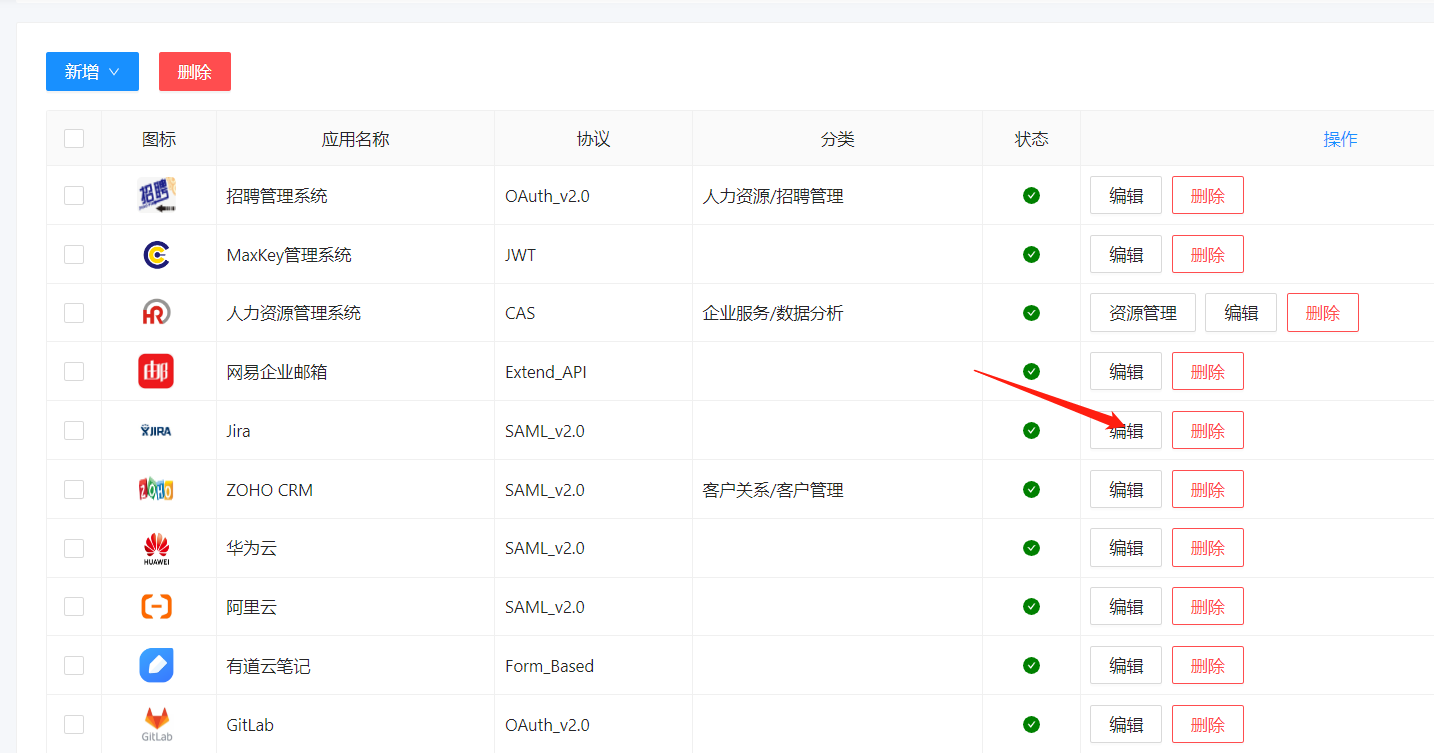Check the 人力资源管理系统 row checkbox
The width and height of the screenshot is (1434, 753).
pyautogui.click(x=74, y=313)
